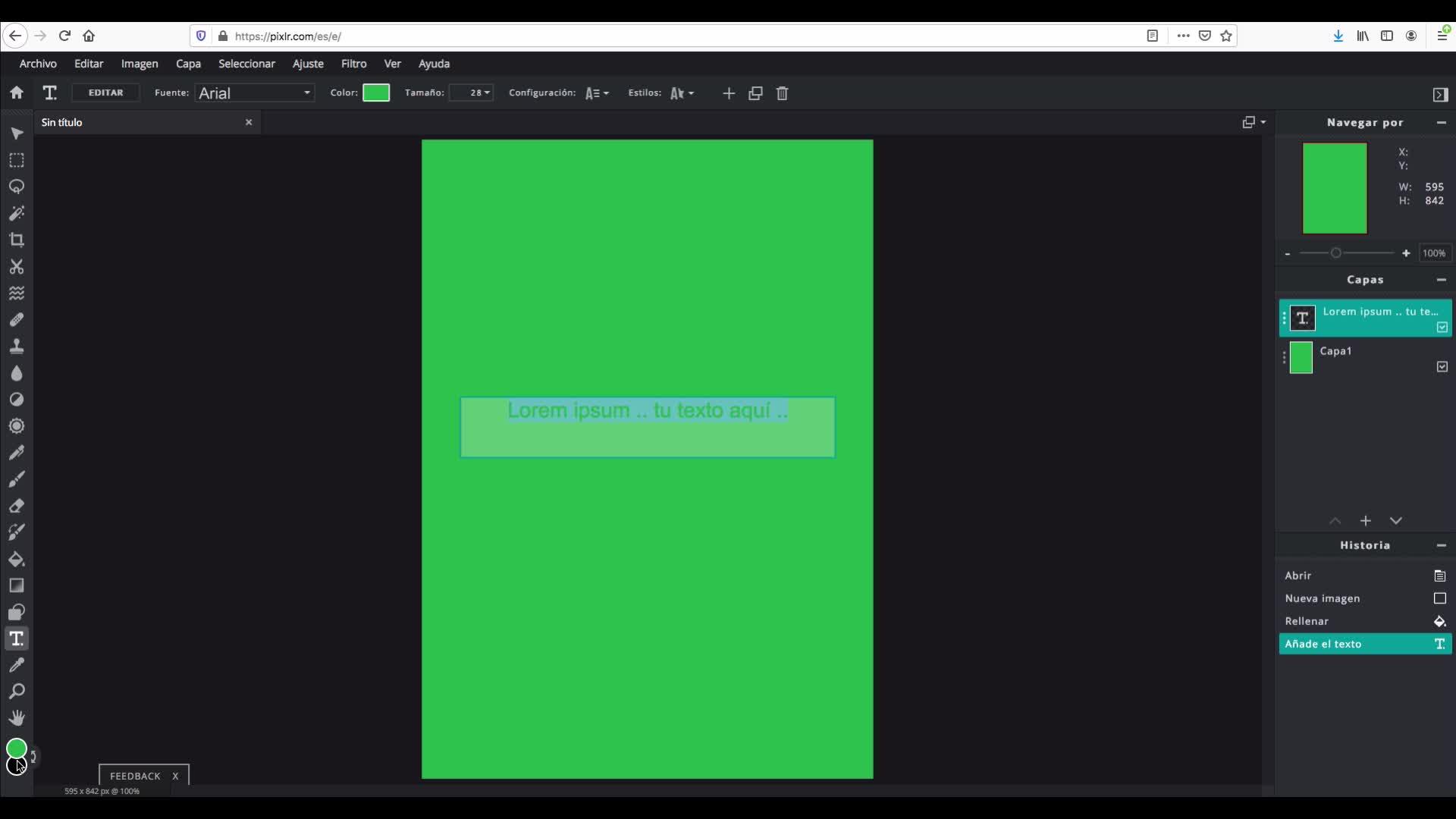Collapse the right side panels
The height and width of the screenshot is (819, 1456).
click(x=1441, y=94)
